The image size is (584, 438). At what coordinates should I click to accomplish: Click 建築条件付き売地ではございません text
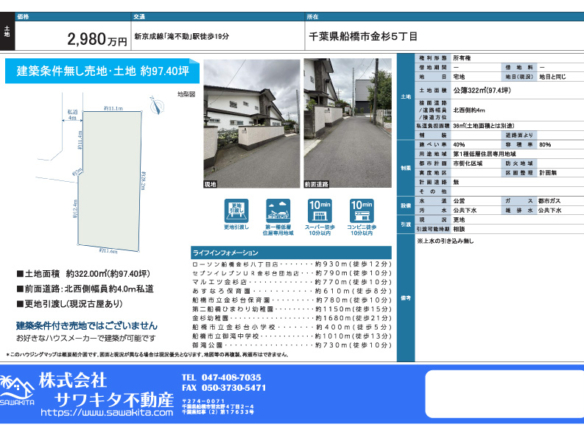pyautogui.click(x=87, y=326)
